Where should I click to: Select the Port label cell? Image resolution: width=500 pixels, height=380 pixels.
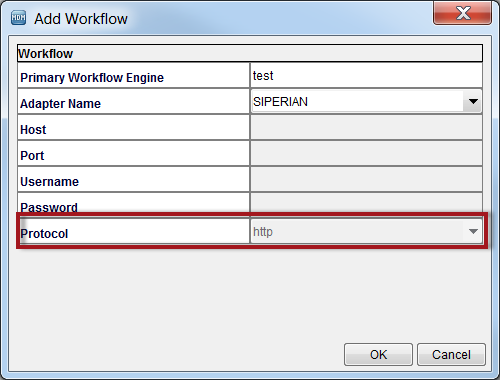[134, 154]
